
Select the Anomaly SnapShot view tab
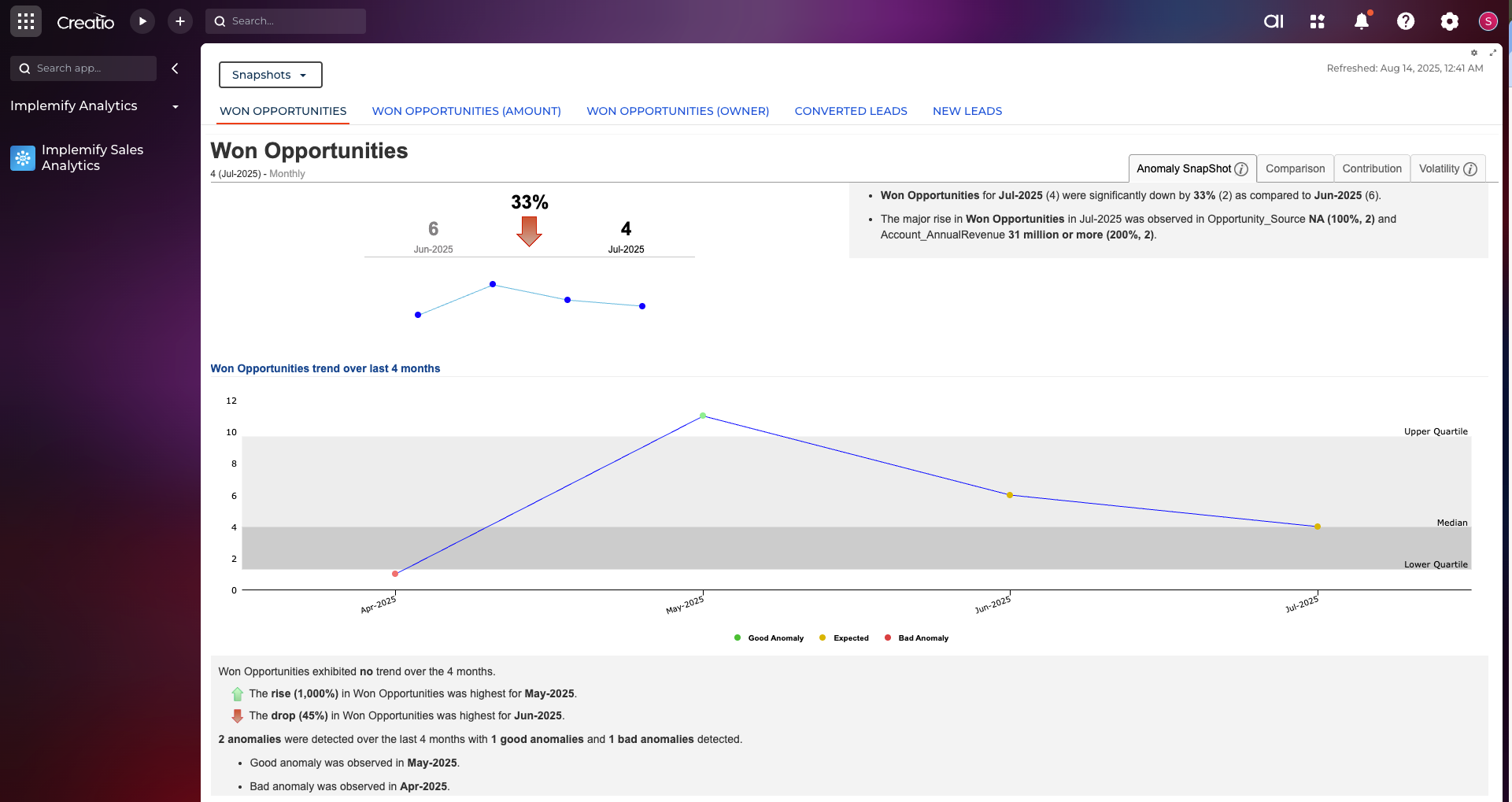(x=1192, y=168)
